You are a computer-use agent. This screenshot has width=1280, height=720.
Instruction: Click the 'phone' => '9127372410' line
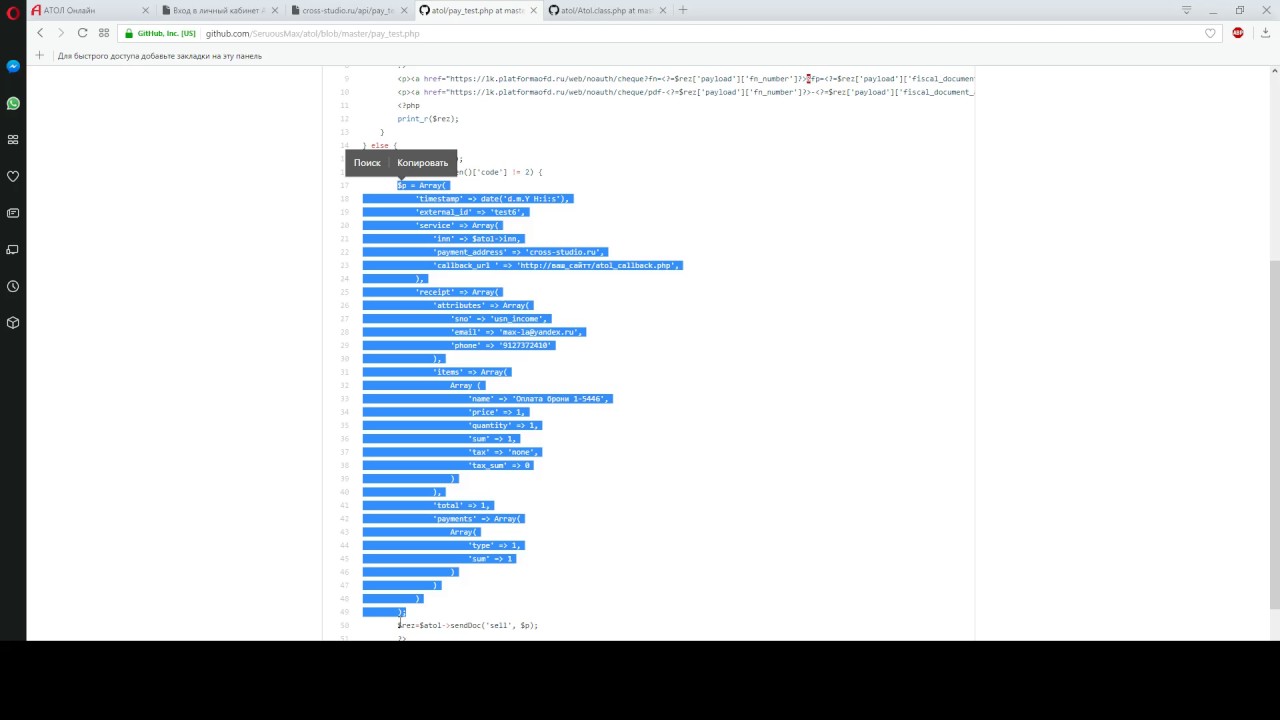(502, 345)
